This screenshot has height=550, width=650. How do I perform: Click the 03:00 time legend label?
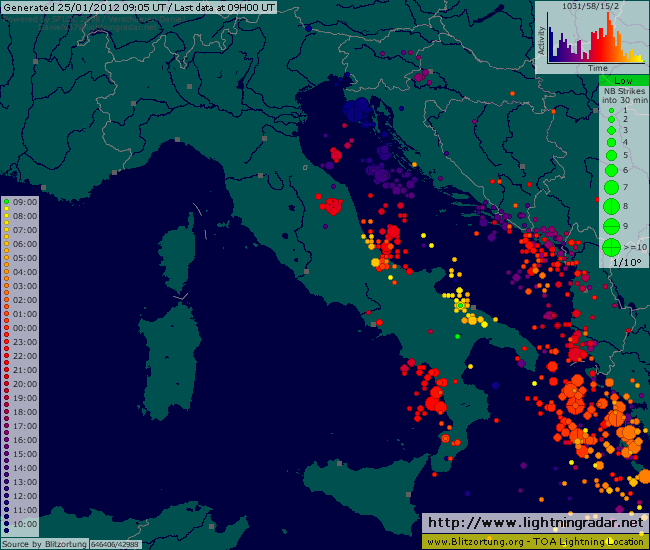coord(25,286)
